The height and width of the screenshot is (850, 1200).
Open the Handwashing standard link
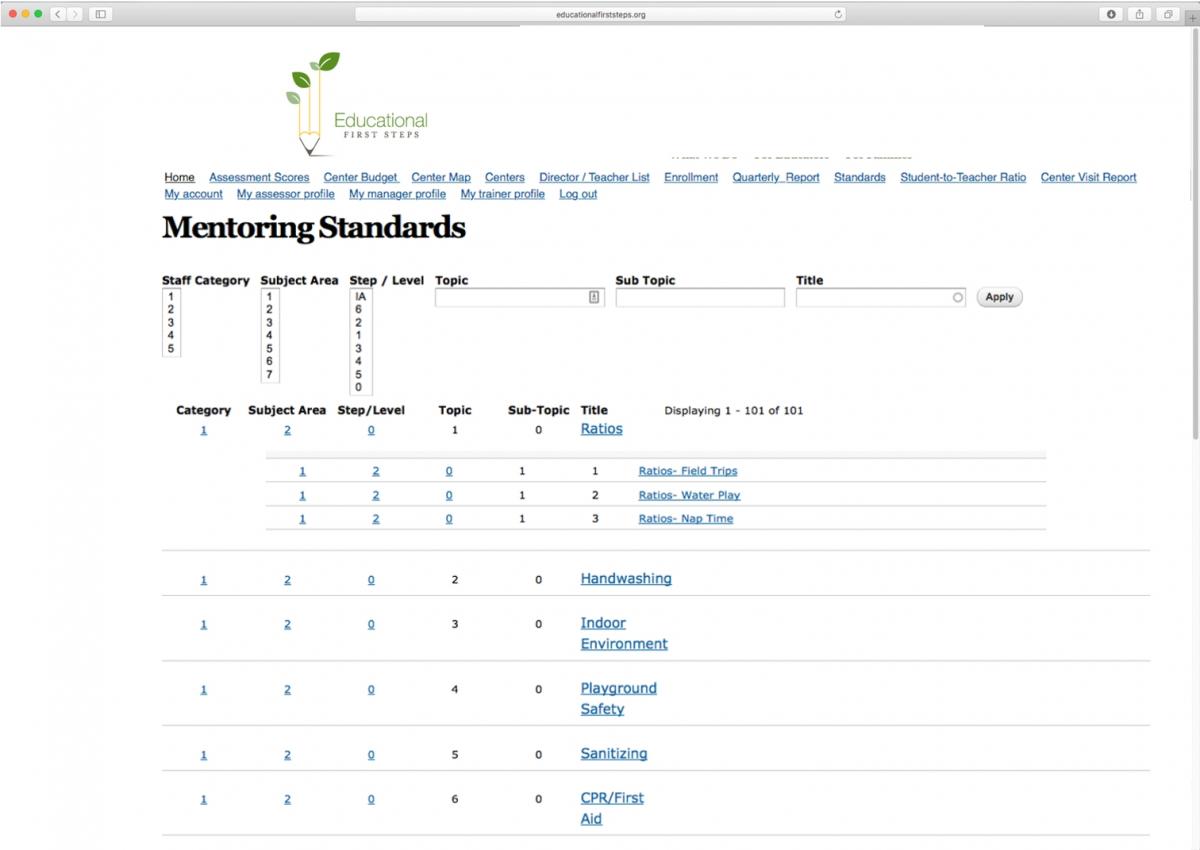point(626,578)
